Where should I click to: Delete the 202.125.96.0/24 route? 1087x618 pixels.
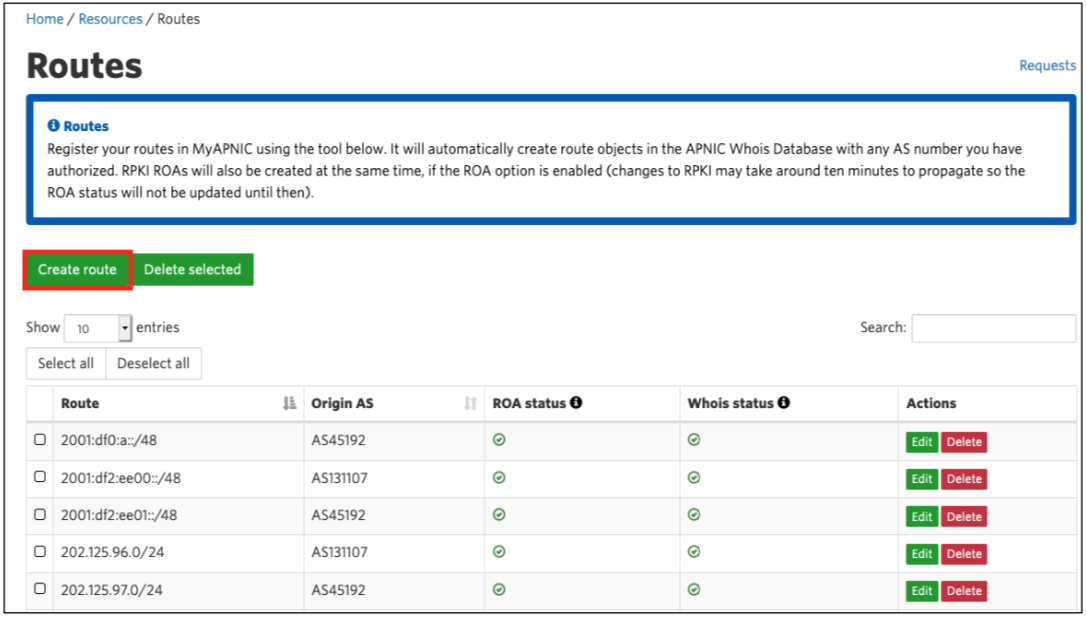pyautogui.click(x=964, y=554)
